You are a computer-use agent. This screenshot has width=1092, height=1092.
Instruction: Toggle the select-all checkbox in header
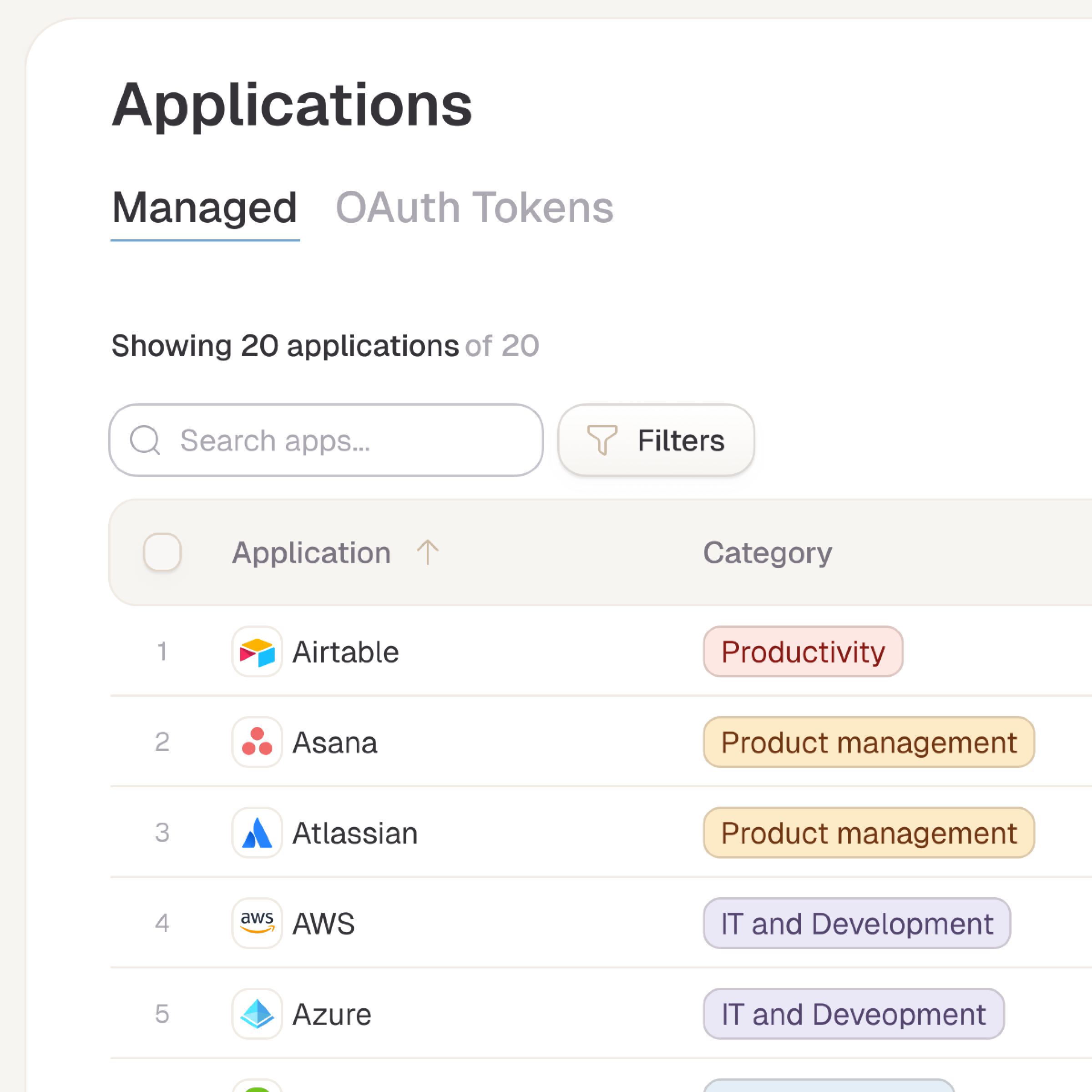coord(162,552)
